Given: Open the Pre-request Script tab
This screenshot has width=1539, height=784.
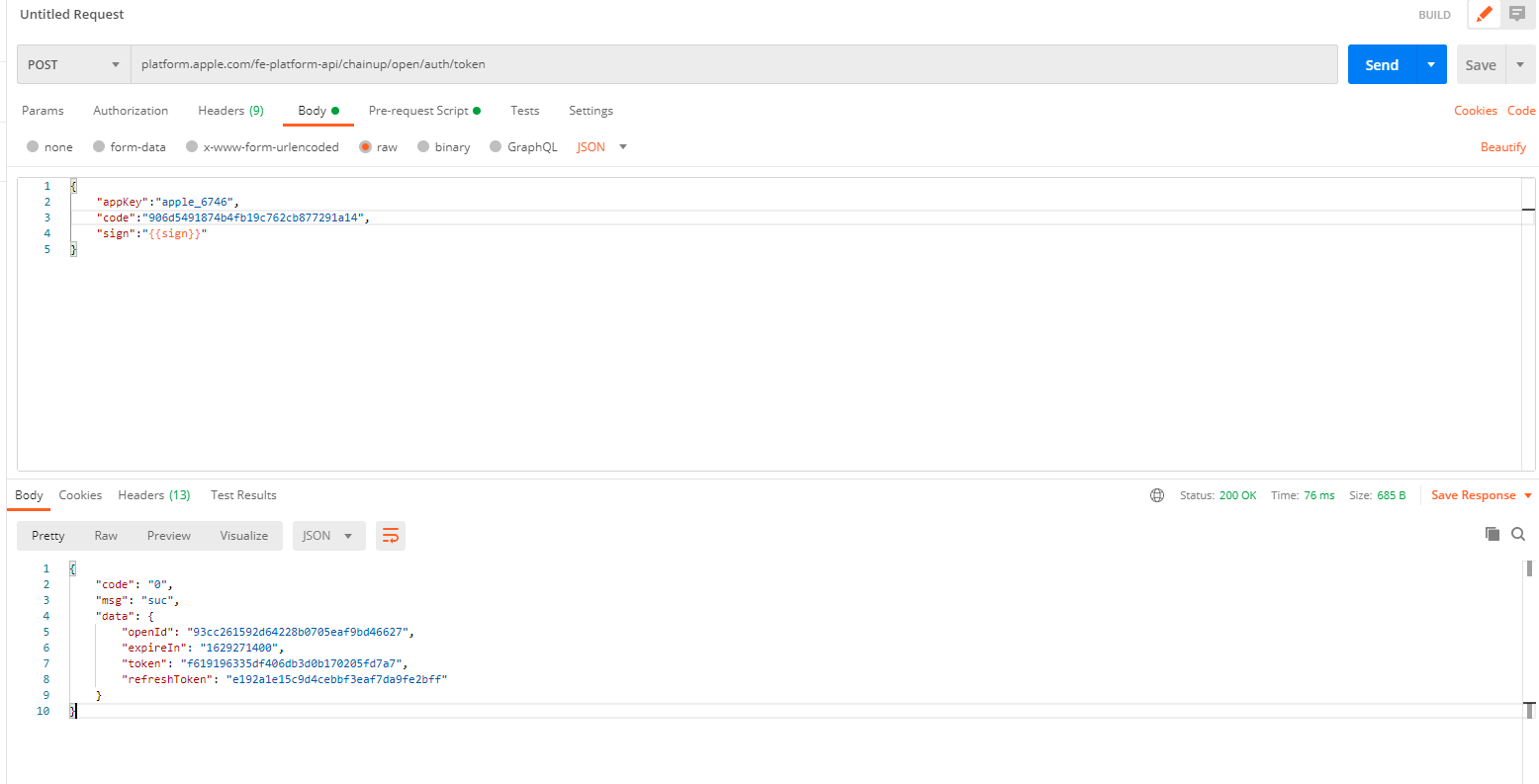Looking at the screenshot, I should (424, 111).
